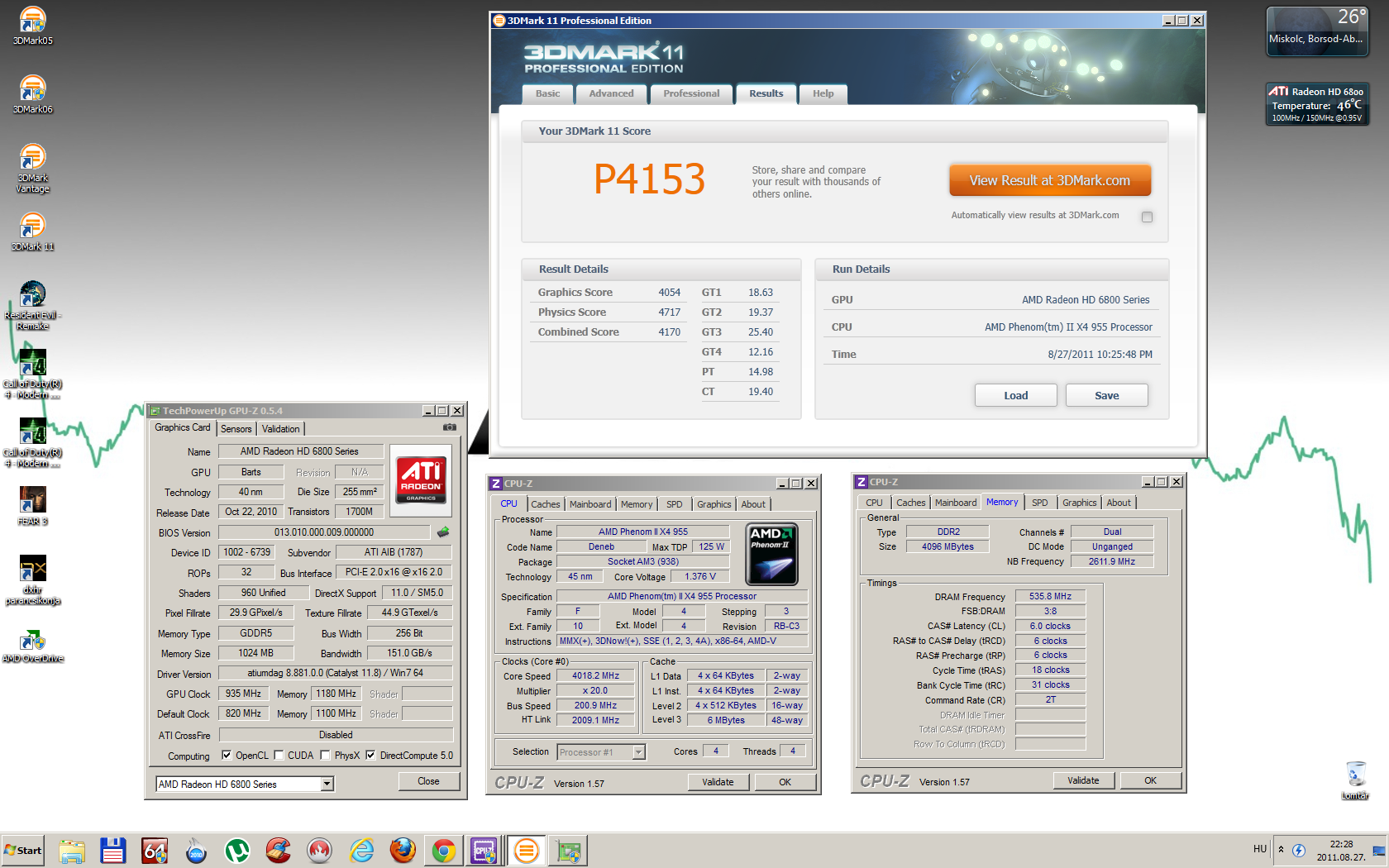Click the Load button in Run Details

point(1016,395)
